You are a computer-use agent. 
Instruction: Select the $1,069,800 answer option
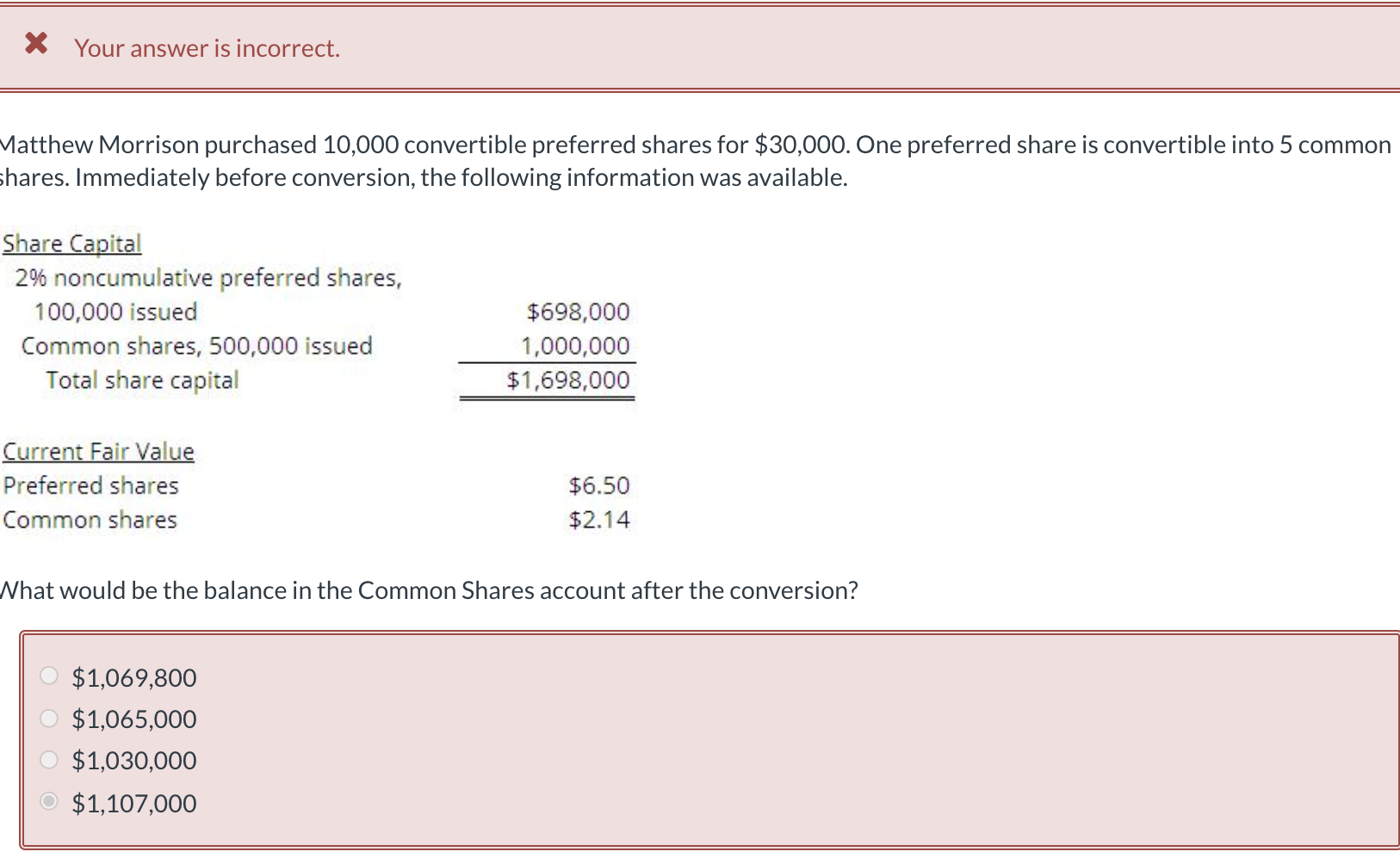pyautogui.click(x=49, y=676)
